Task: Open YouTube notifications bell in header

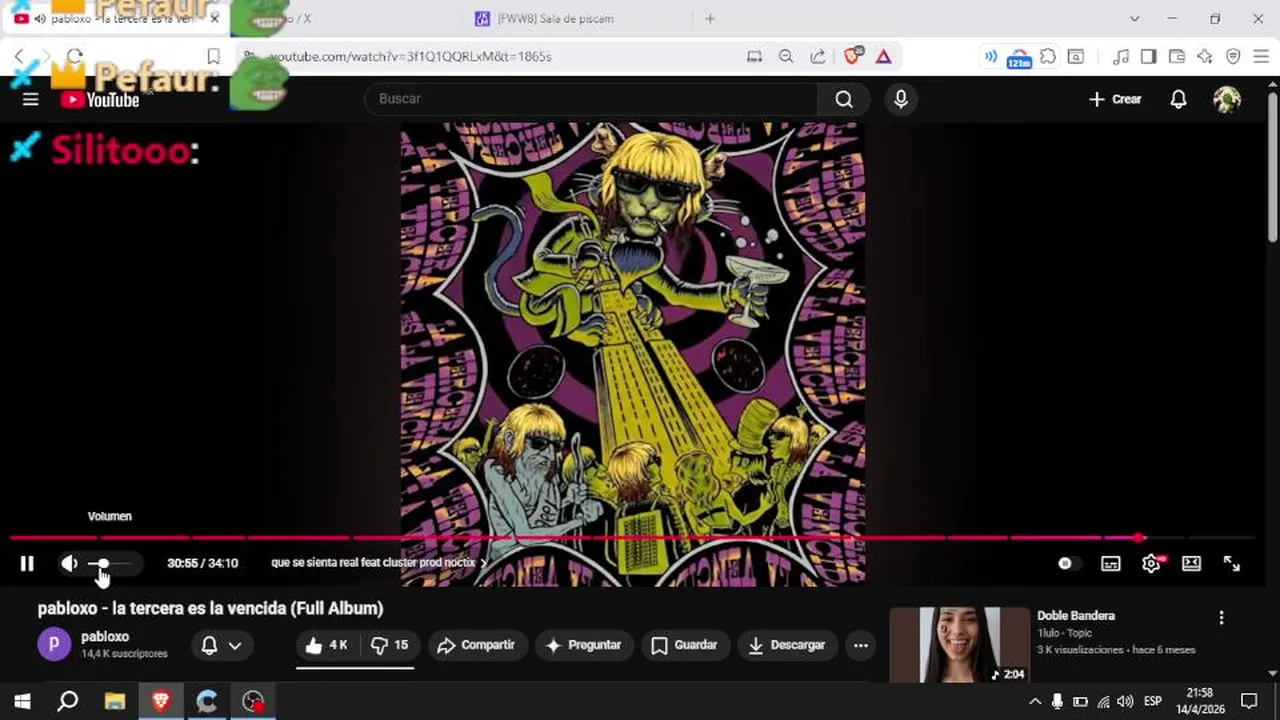Action: [1179, 99]
